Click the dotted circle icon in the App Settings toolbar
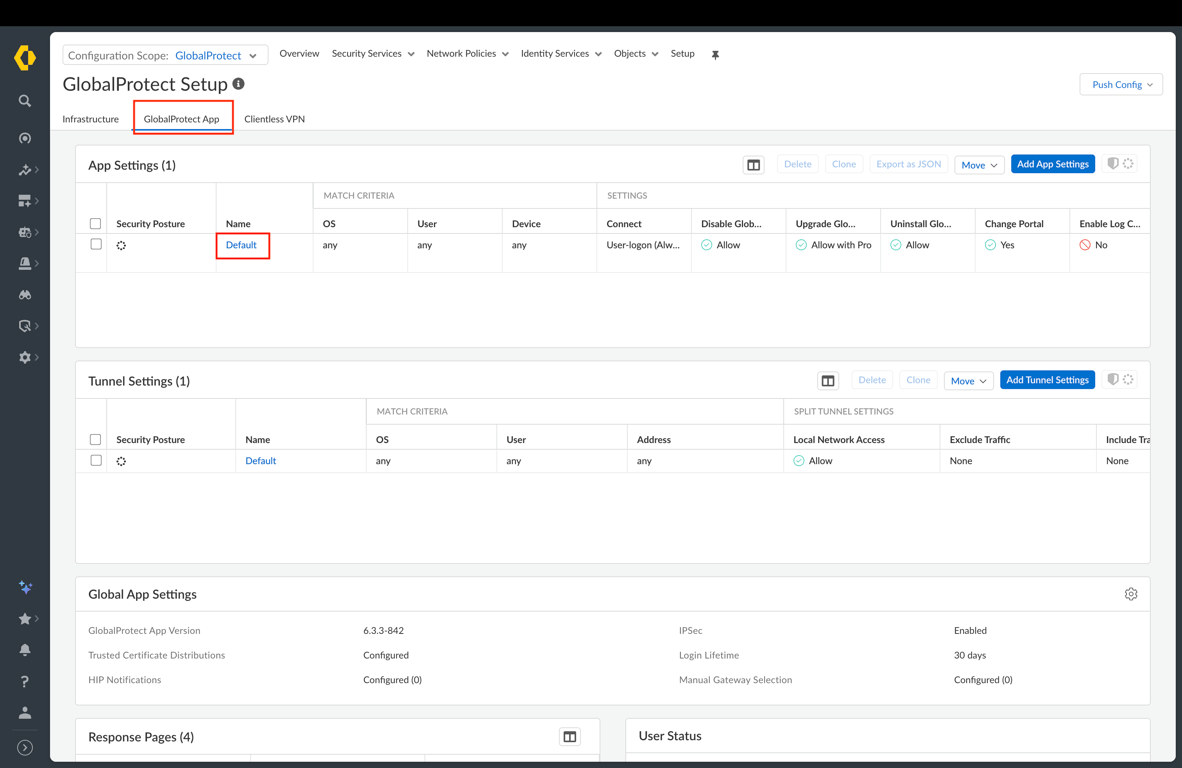Screen dimensions: 1182x768 point(1128,164)
